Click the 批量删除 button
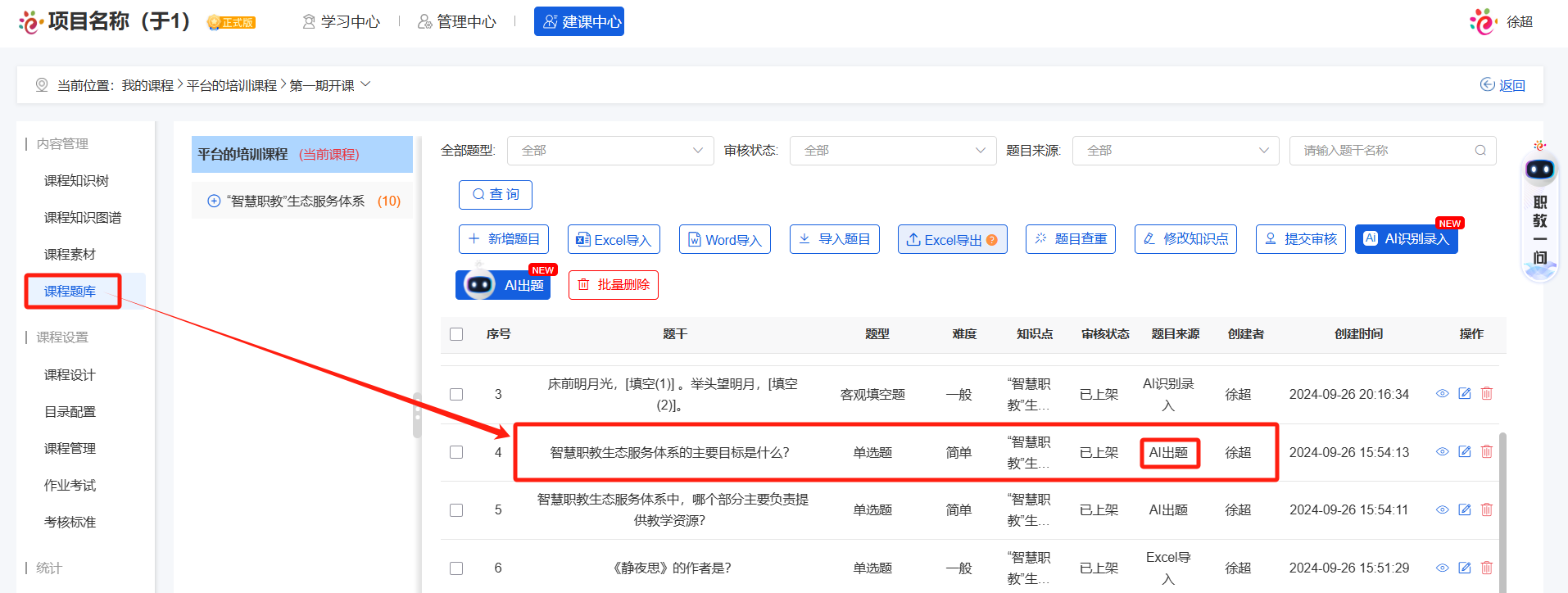Screen dimensions: 1568x593 (613, 285)
